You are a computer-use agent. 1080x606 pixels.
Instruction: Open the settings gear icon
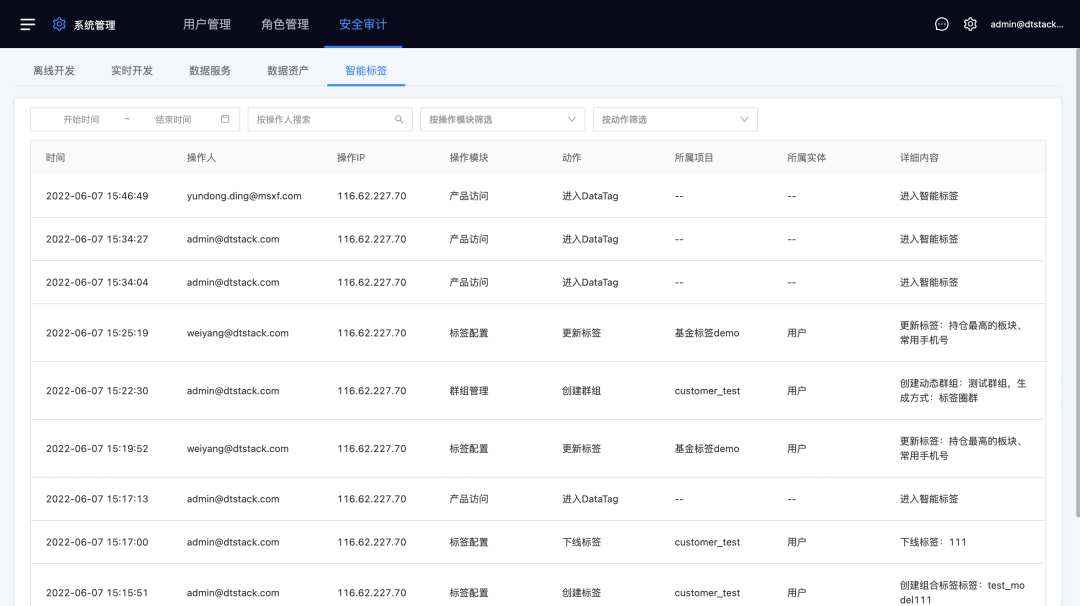tap(970, 24)
